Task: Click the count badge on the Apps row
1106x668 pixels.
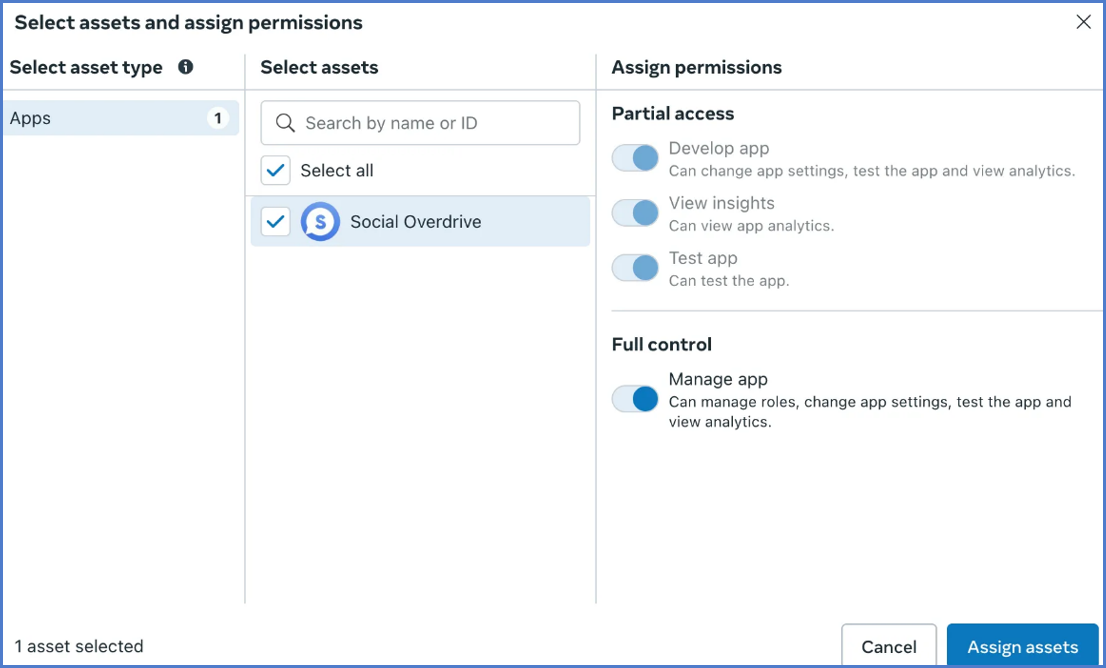Action: click(217, 118)
